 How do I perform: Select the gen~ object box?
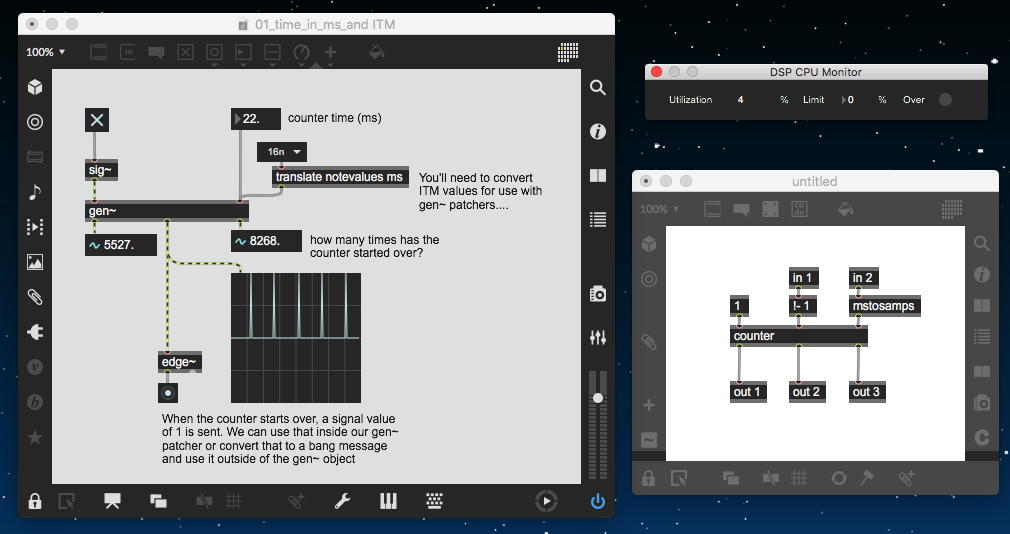[167, 211]
